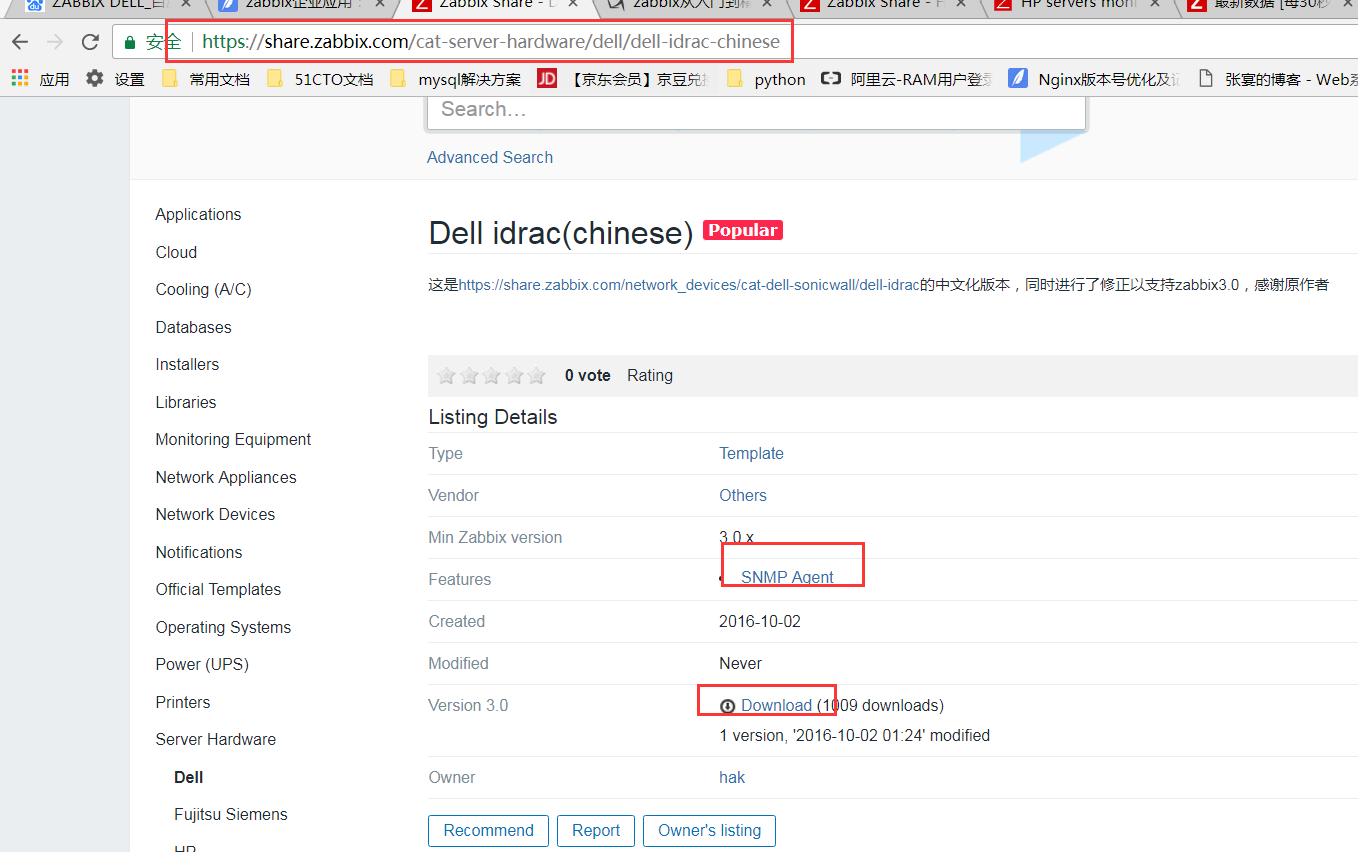
Task: Go back to the previous page
Action: [20, 42]
